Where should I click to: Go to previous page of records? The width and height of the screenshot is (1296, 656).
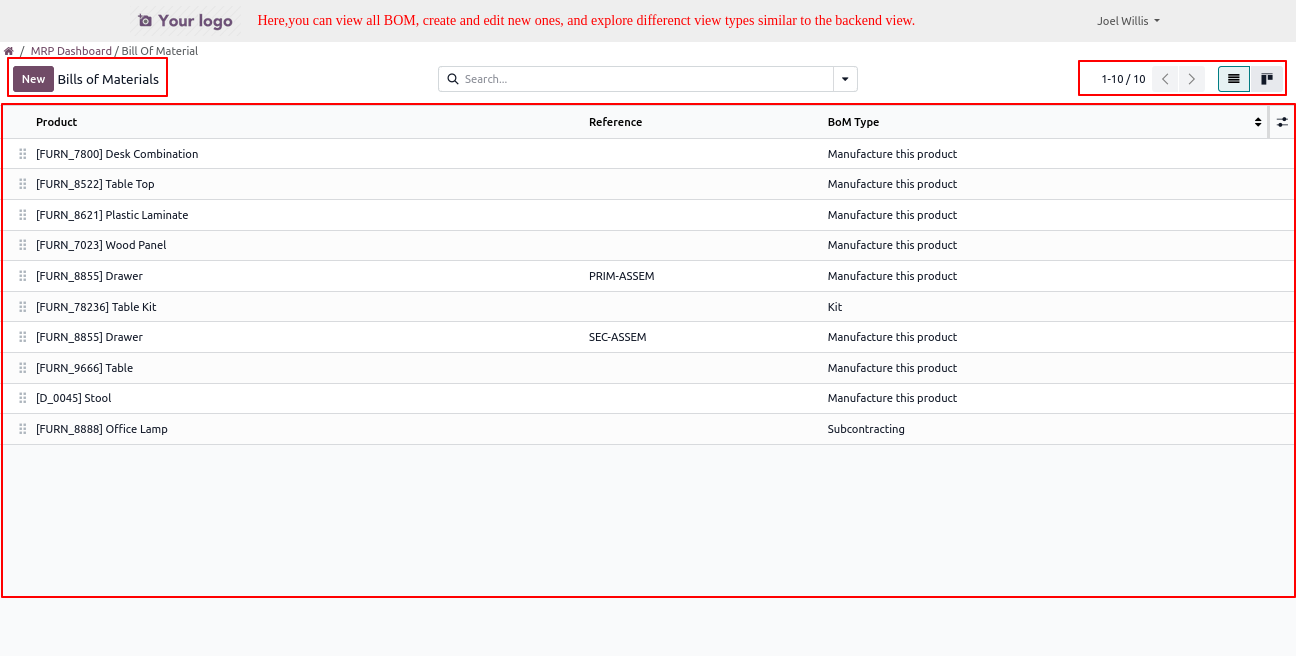click(x=1165, y=79)
